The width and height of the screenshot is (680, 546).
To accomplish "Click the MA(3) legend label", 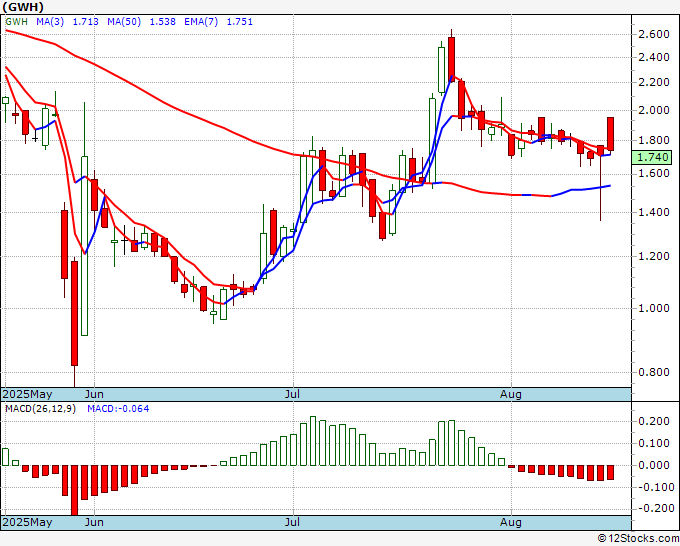I will [x=50, y=22].
